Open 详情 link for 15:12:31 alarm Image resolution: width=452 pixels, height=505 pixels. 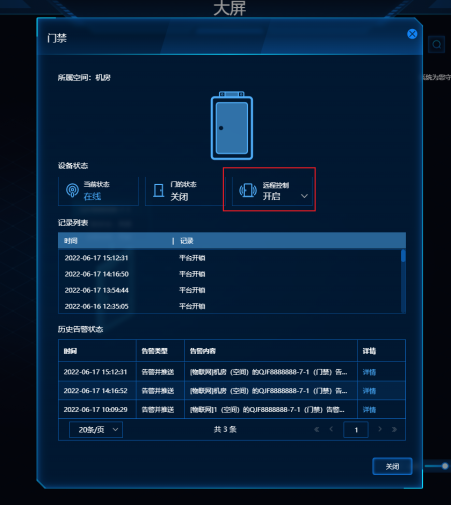coord(369,372)
